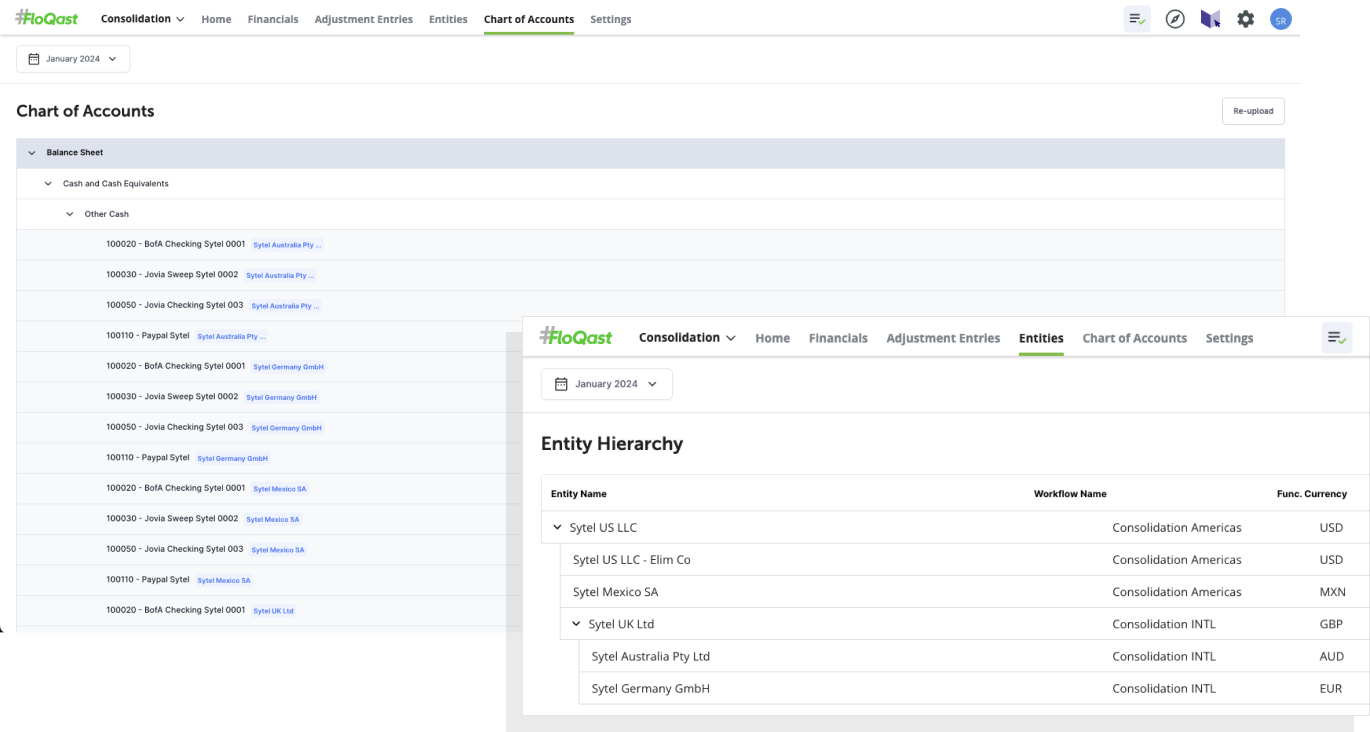Select active Entities tab in front window

click(x=1041, y=338)
